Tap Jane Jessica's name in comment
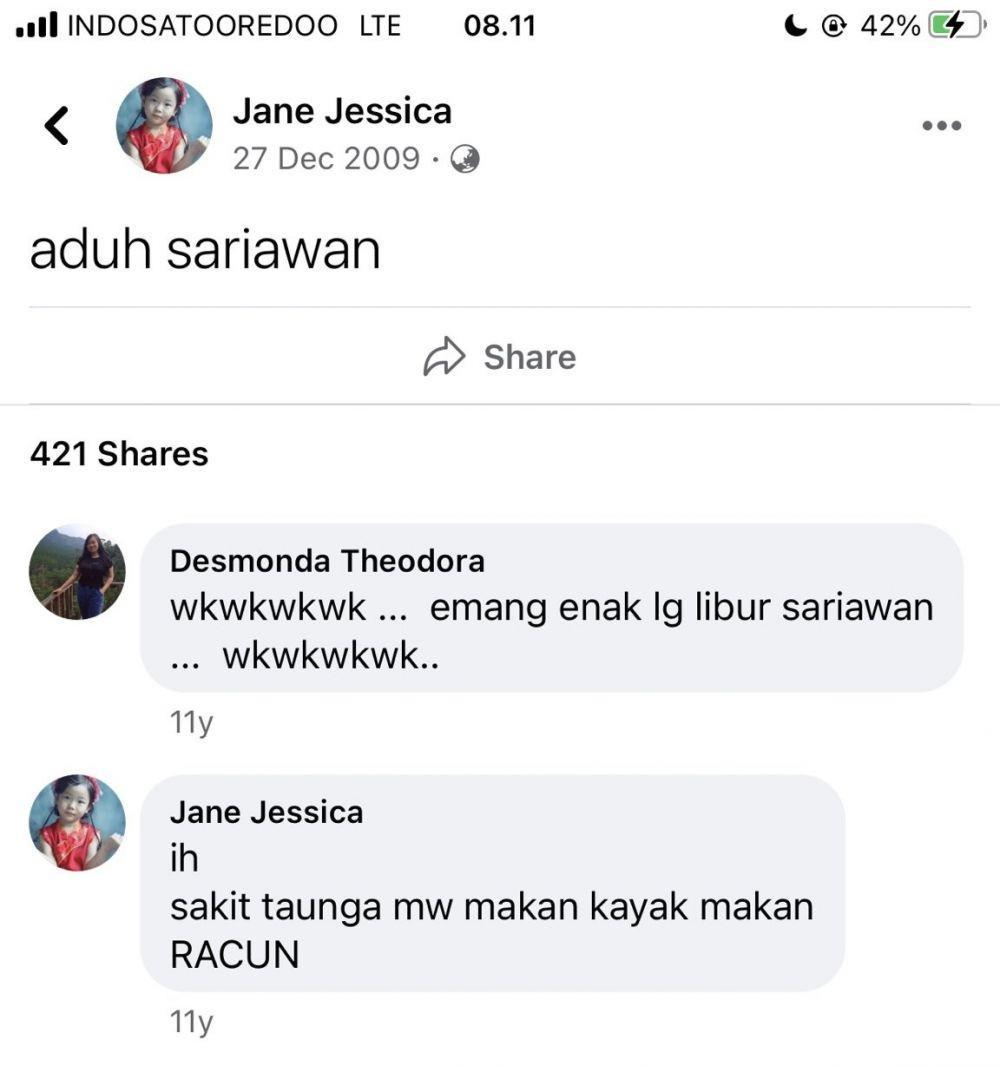The image size is (1000, 1066). [266, 812]
